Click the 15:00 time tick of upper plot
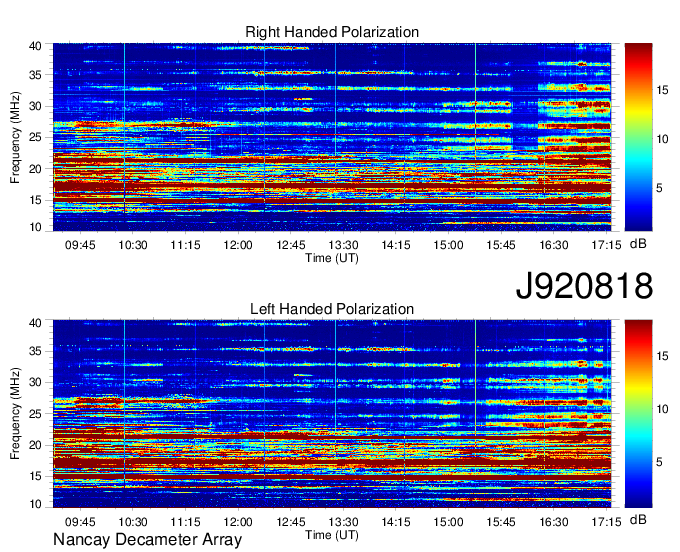Viewport: 680px width, 552px height. pyautogui.click(x=448, y=245)
